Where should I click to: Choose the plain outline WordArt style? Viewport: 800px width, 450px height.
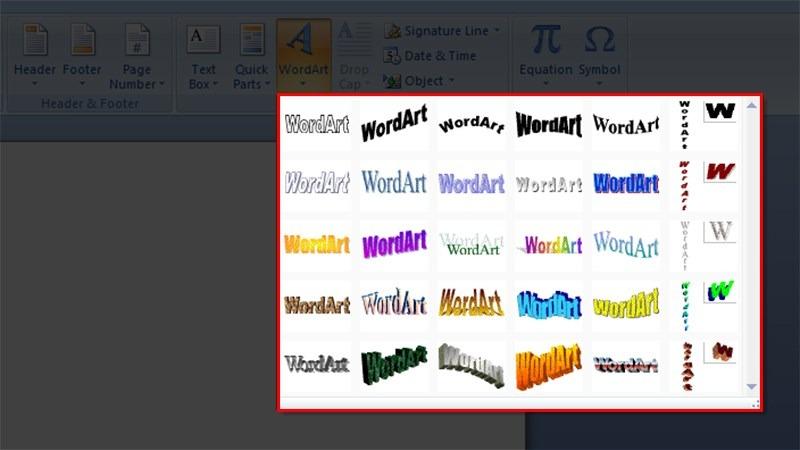click(317, 124)
